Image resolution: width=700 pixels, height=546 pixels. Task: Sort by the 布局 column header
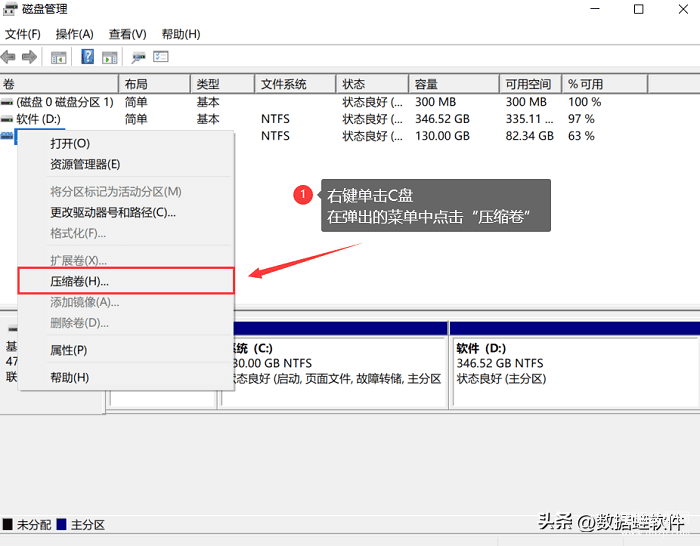[154, 84]
